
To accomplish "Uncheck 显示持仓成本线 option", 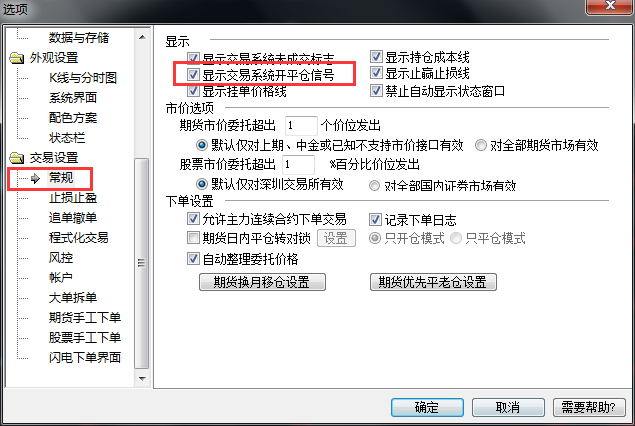I will click(376, 57).
